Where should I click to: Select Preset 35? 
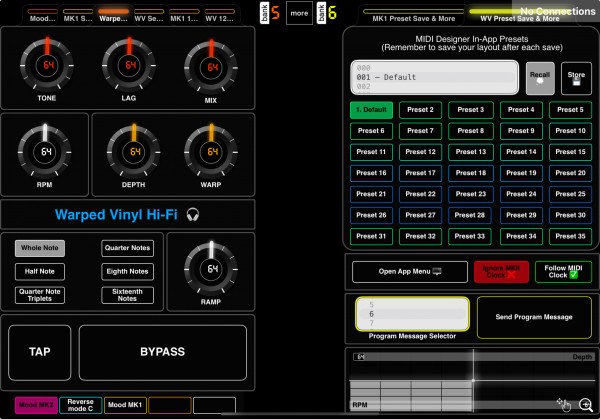570,236
